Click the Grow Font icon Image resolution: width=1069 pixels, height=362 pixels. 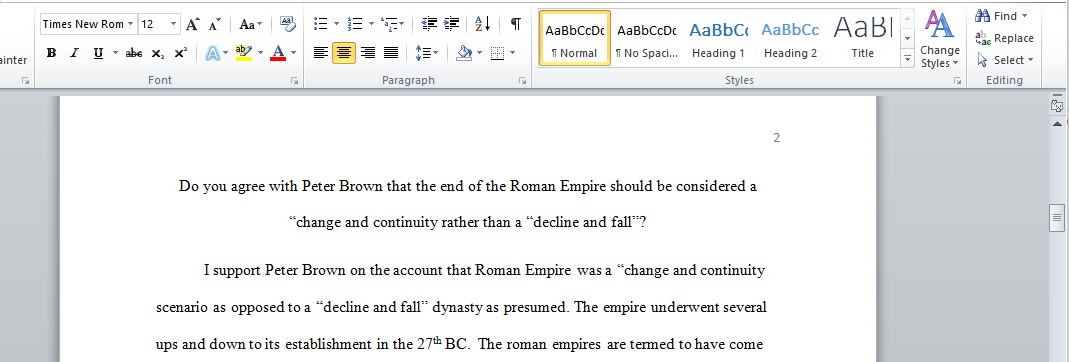[192, 25]
